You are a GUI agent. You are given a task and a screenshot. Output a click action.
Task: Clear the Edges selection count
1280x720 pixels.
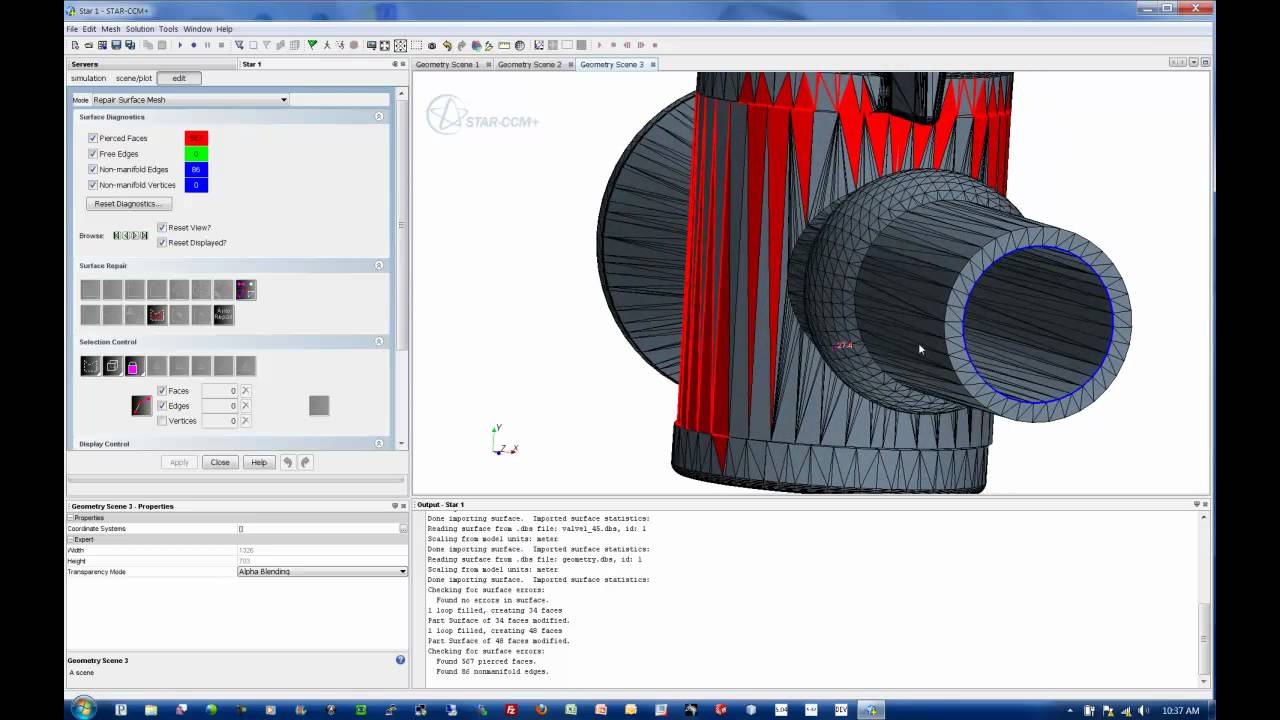(x=245, y=406)
